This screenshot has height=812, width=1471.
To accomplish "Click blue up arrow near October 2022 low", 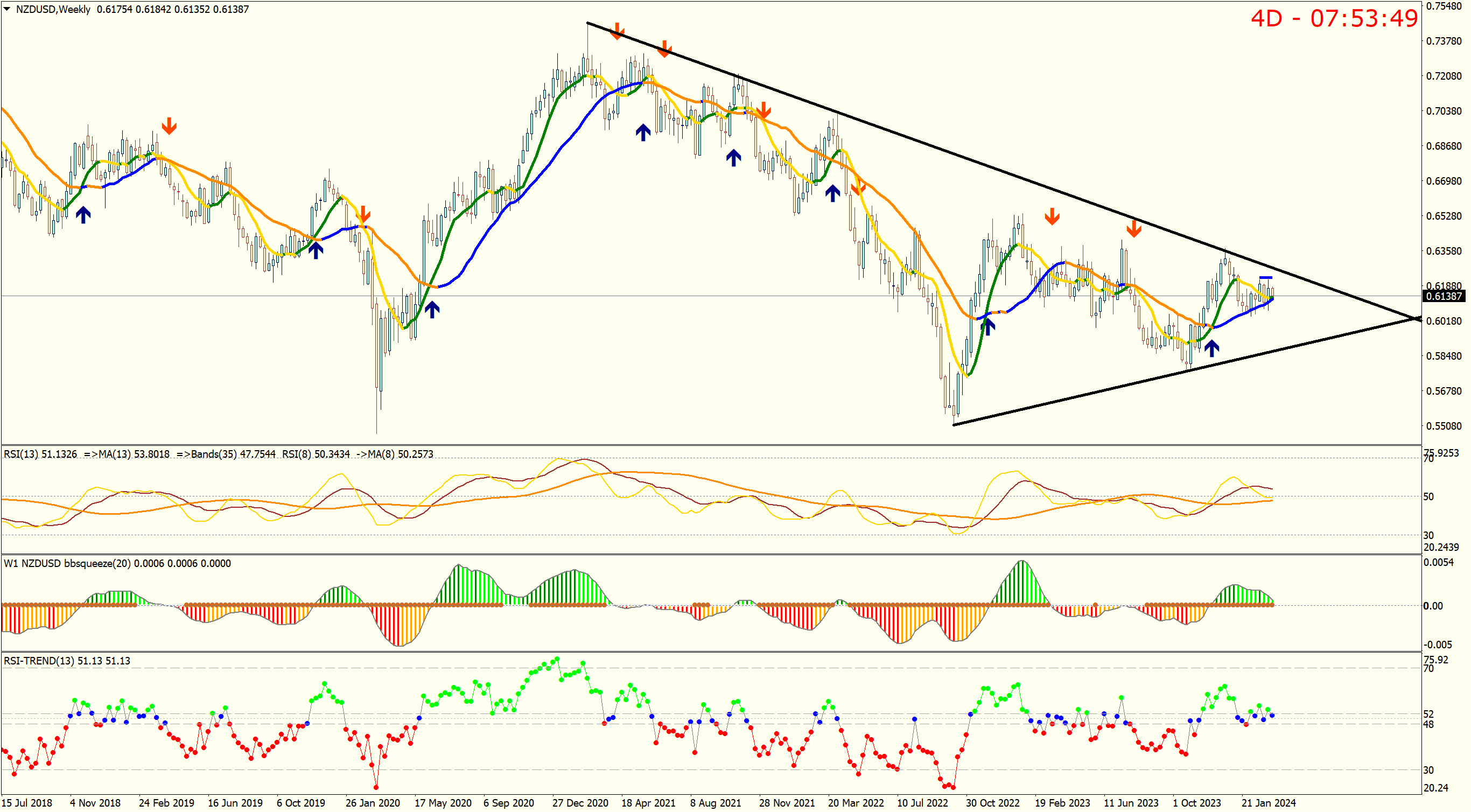I will [988, 326].
